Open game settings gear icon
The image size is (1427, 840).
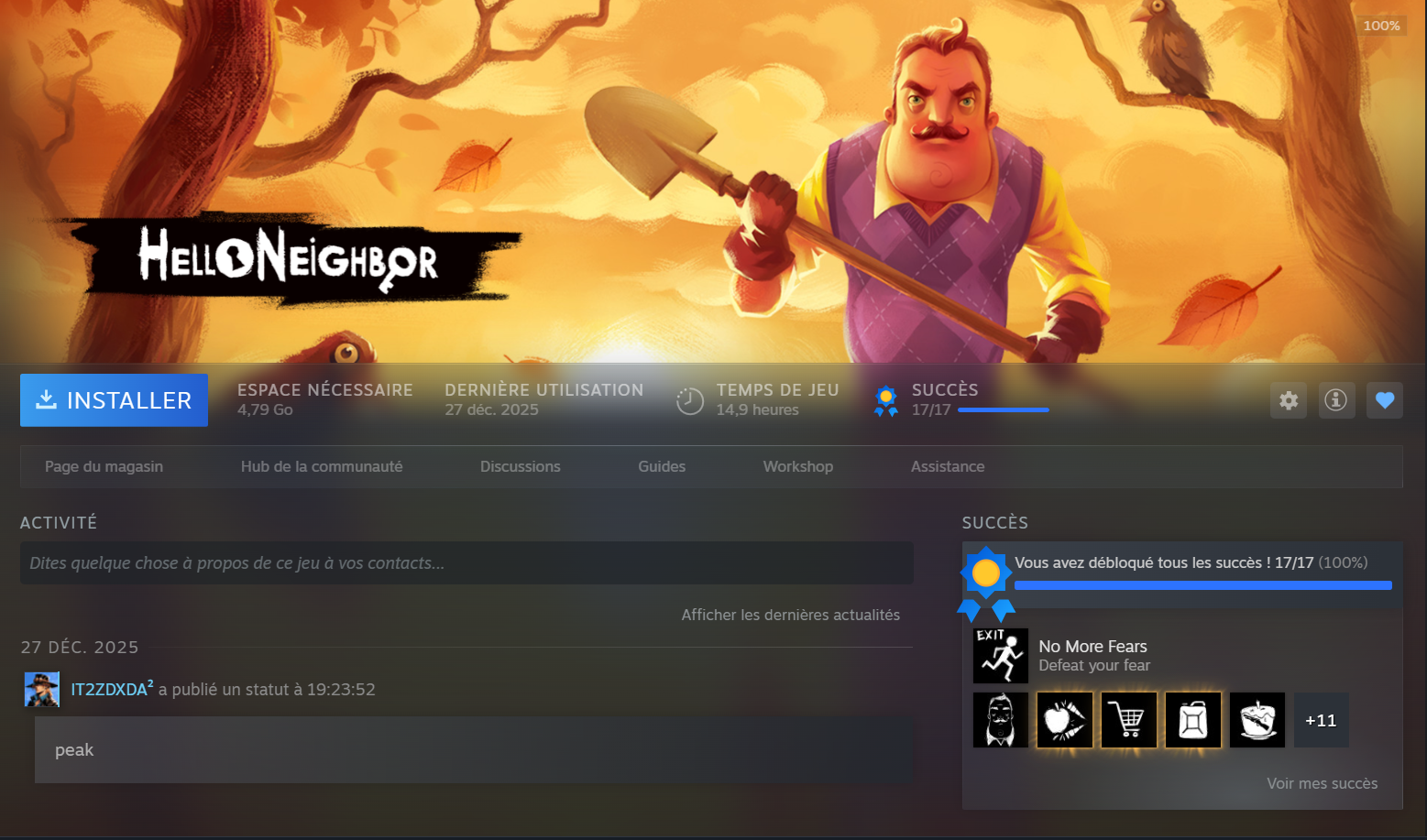tap(1288, 400)
